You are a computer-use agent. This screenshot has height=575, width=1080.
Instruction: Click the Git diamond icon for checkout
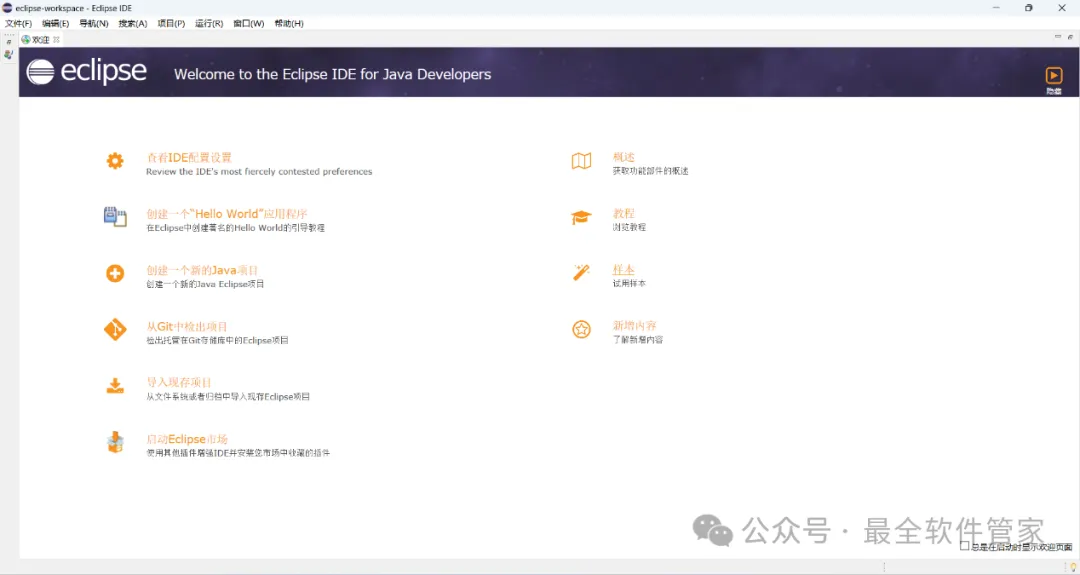click(x=115, y=330)
